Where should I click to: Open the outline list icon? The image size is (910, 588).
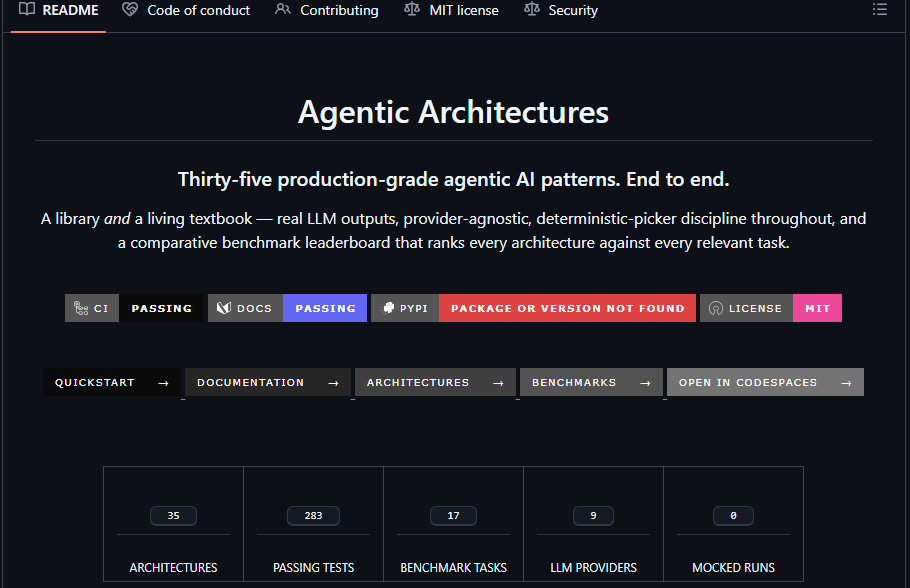[880, 10]
